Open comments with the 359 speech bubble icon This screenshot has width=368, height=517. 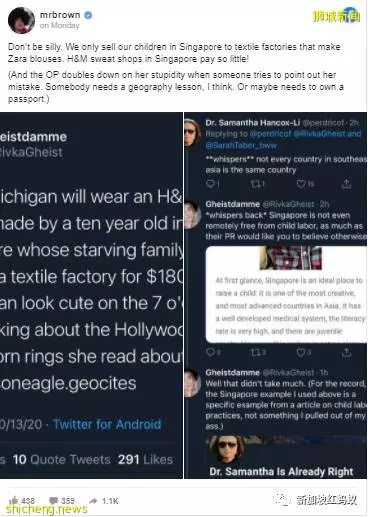tap(53, 501)
